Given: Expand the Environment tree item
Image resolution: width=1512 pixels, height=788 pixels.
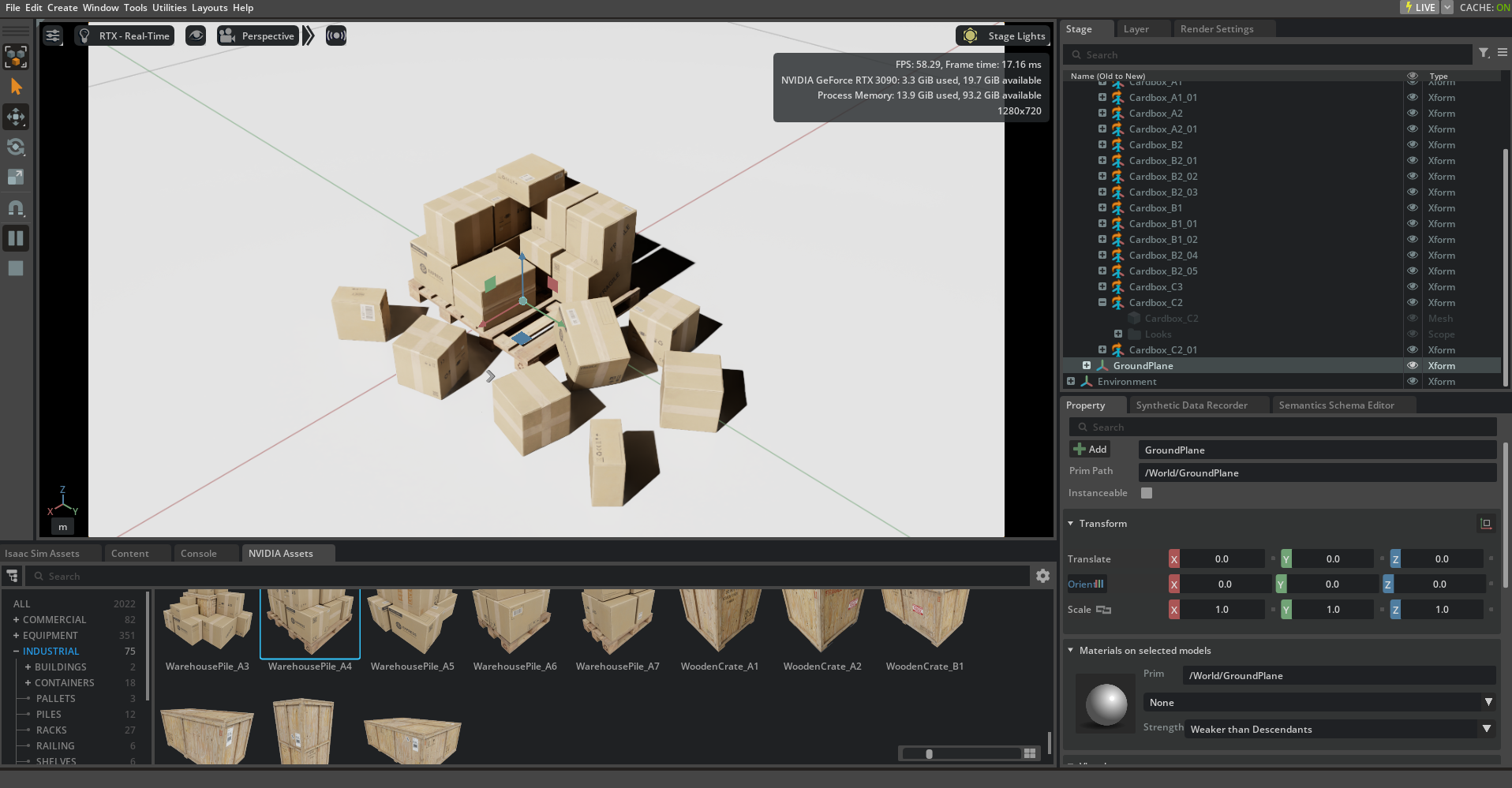Looking at the screenshot, I should [x=1071, y=381].
